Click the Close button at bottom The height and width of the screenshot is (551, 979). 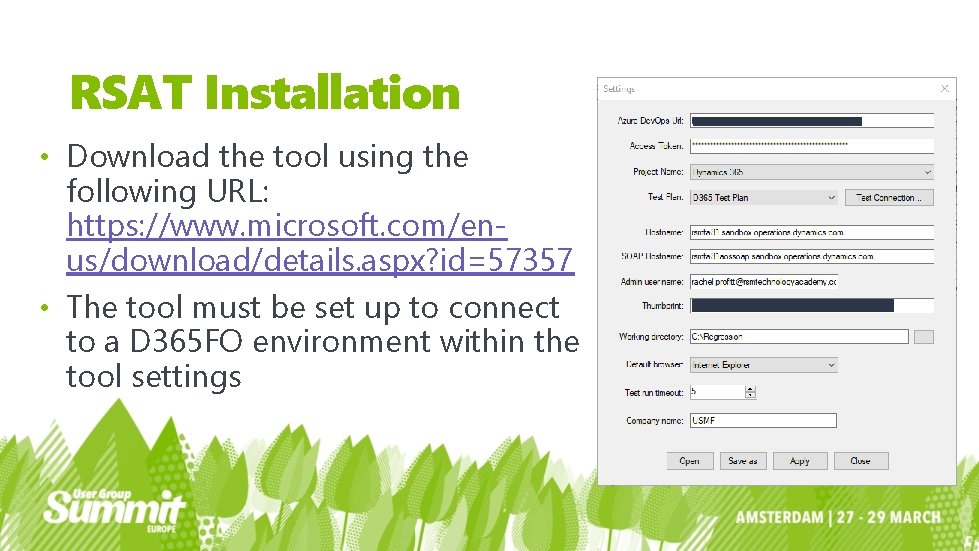pos(860,461)
